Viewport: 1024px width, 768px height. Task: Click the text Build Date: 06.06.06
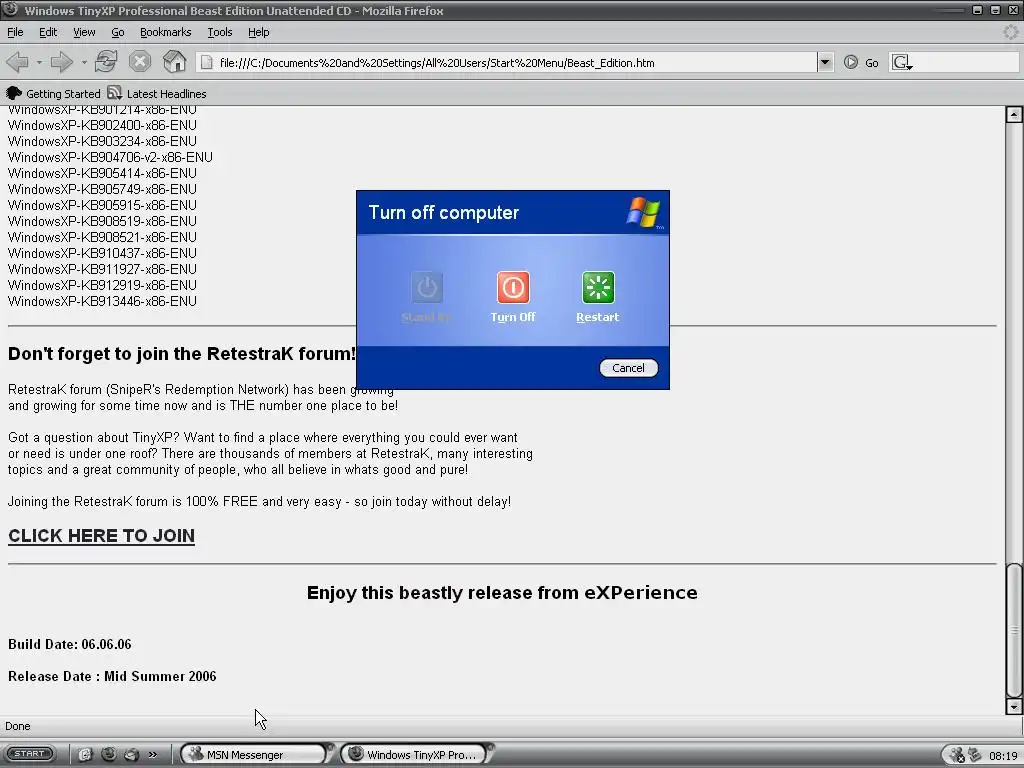70,644
